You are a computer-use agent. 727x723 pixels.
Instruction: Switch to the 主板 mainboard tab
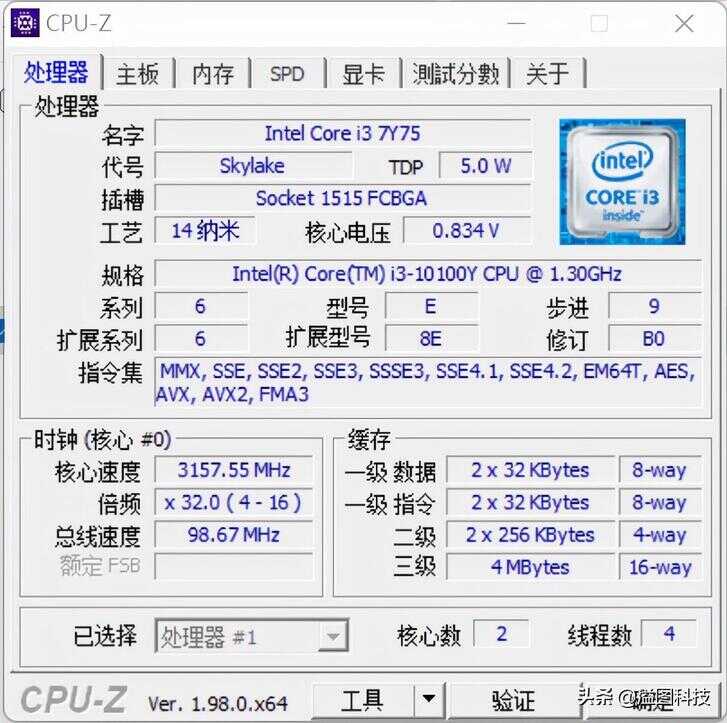click(x=138, y=74)
